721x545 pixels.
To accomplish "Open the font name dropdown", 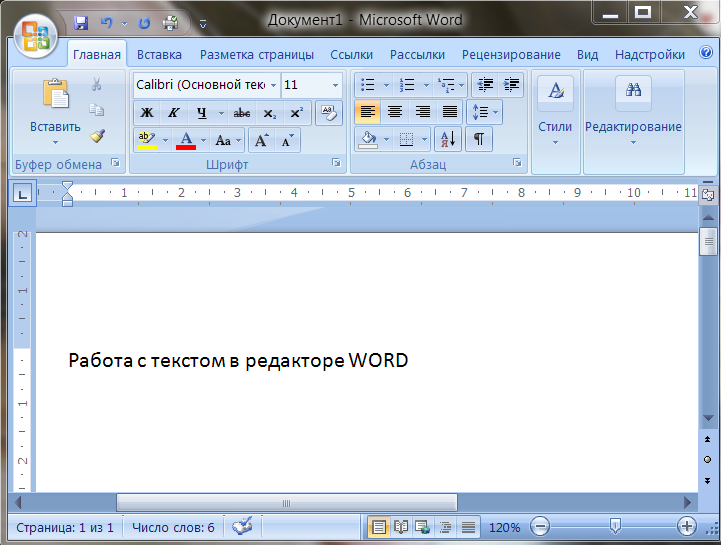I will [273, 85].
